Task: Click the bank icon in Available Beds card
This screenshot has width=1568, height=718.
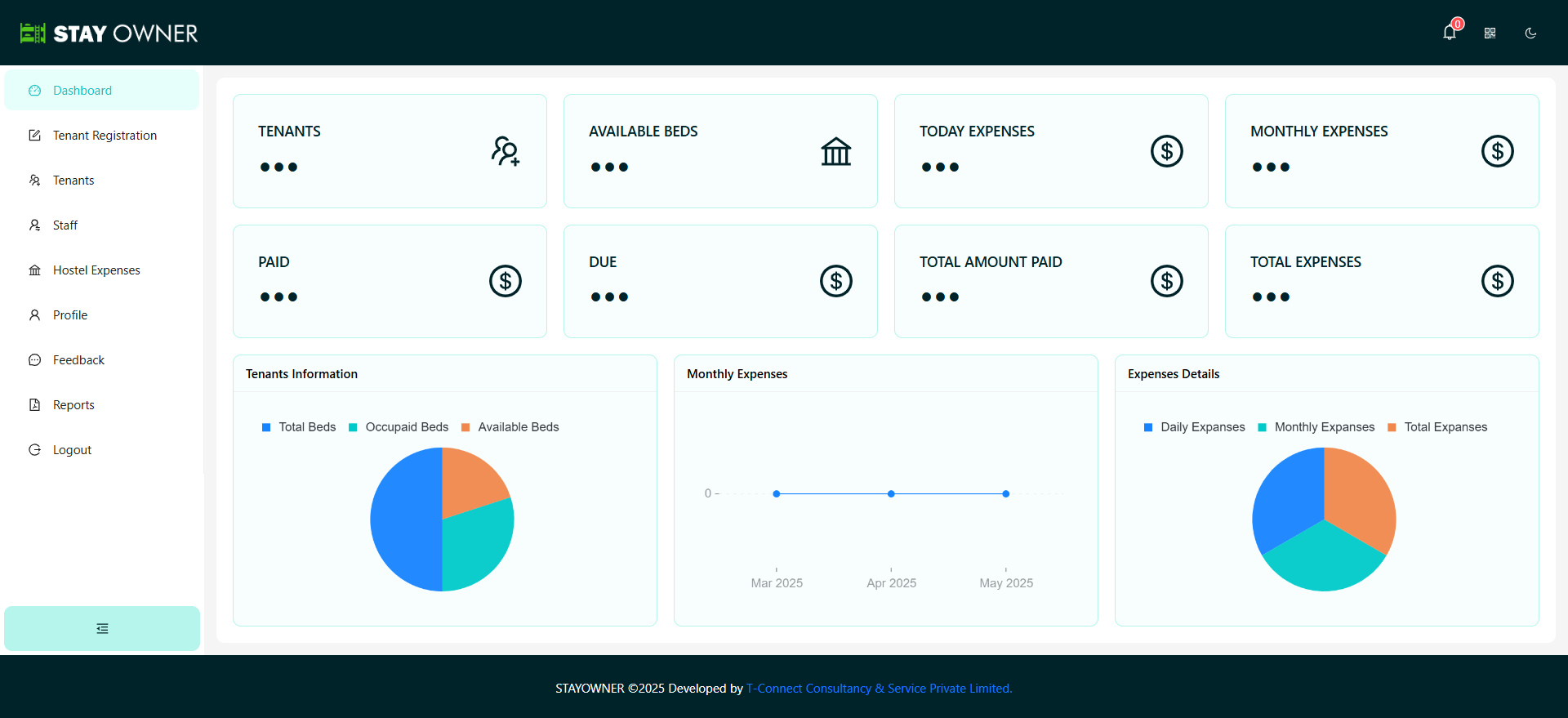Action: (x=835, y=151)
